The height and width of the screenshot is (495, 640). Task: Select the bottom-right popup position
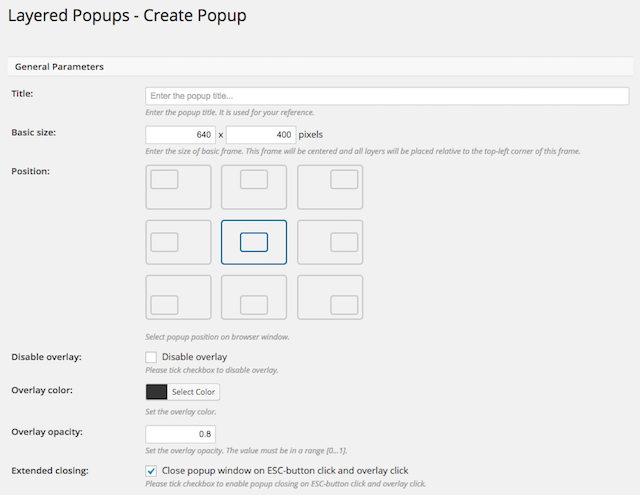coord(330,297)
